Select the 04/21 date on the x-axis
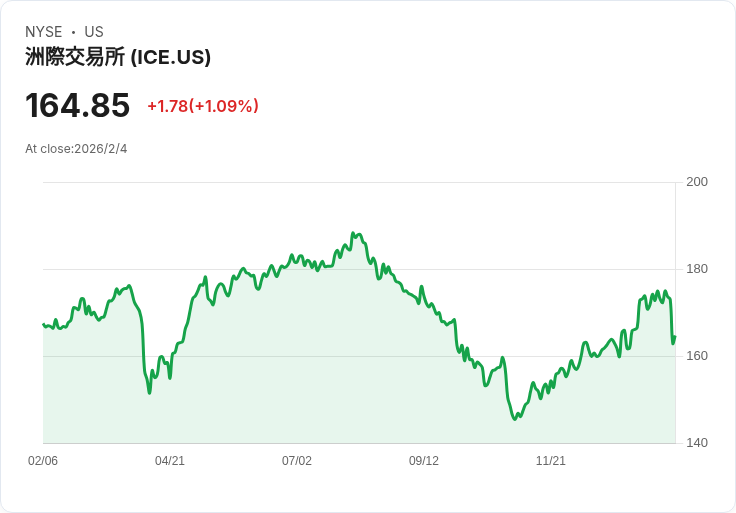This screenshot has height=513, width=736. (x=170, y=461)
